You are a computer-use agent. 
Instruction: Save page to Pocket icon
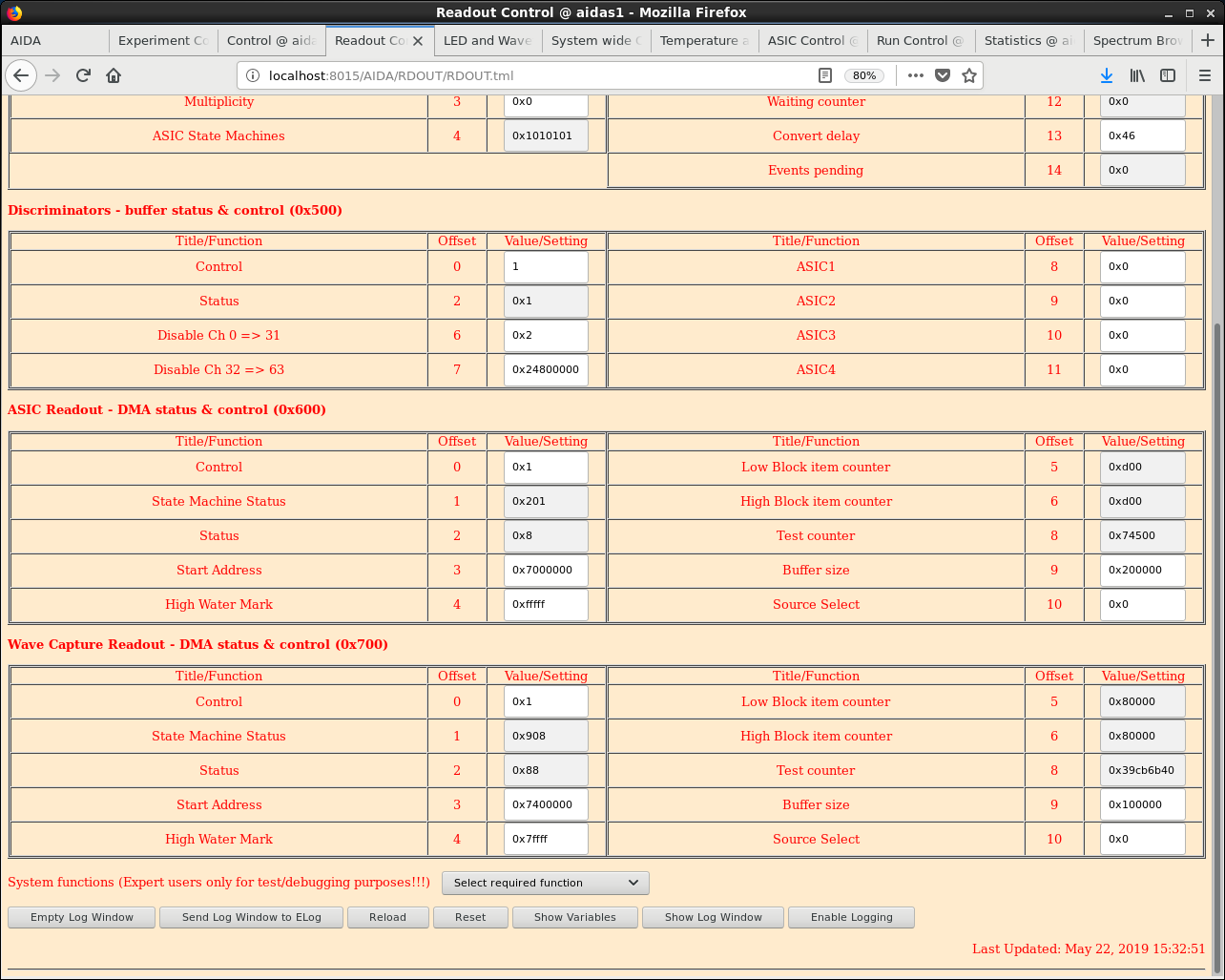click(x=943, y=75)
